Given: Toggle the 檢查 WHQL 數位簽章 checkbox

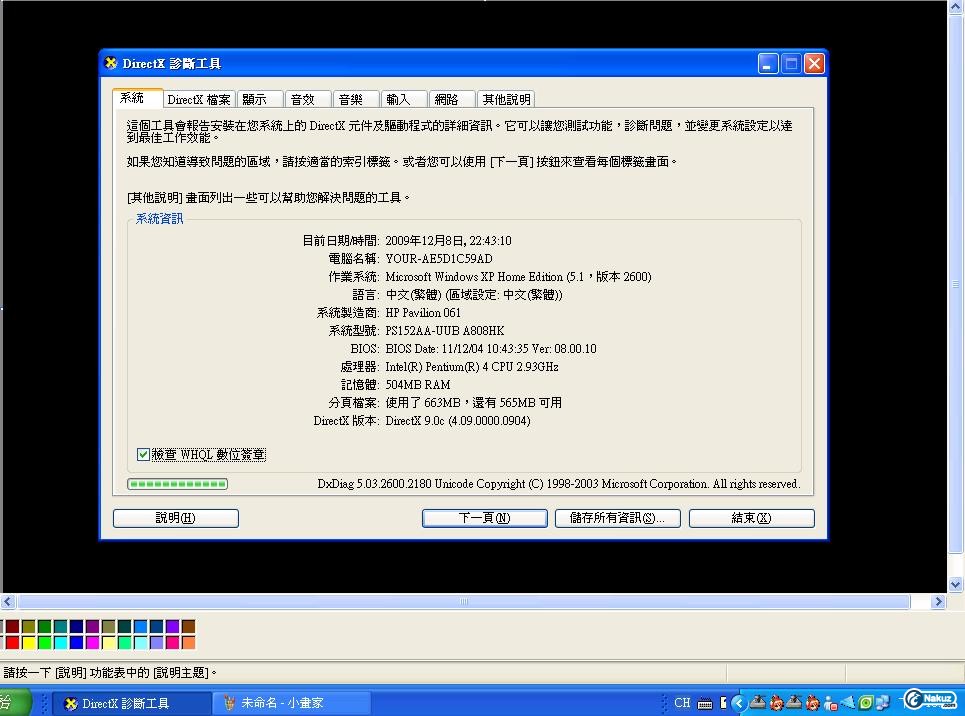Looking at the screenshot, I should coord(143,455).
